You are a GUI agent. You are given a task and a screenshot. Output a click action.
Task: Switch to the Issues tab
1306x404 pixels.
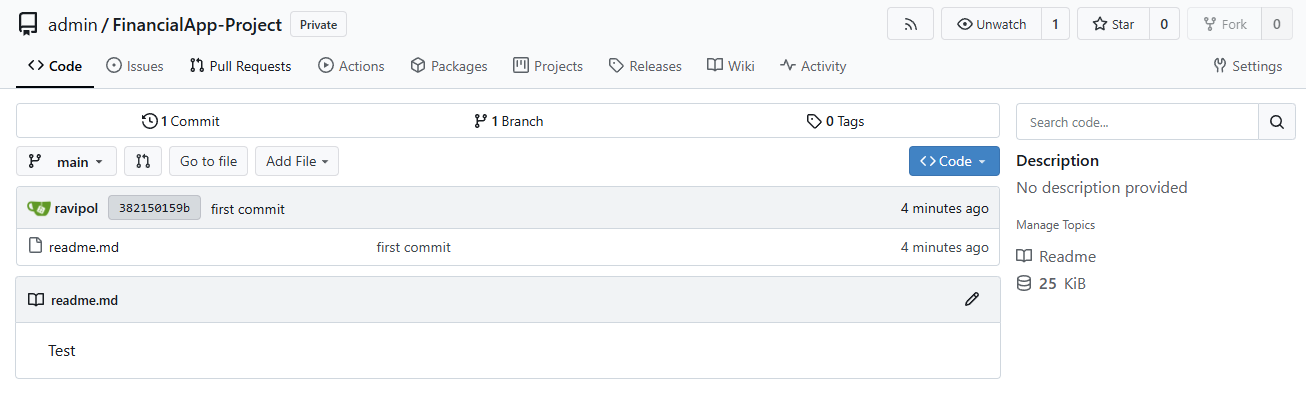coord(134,66)
